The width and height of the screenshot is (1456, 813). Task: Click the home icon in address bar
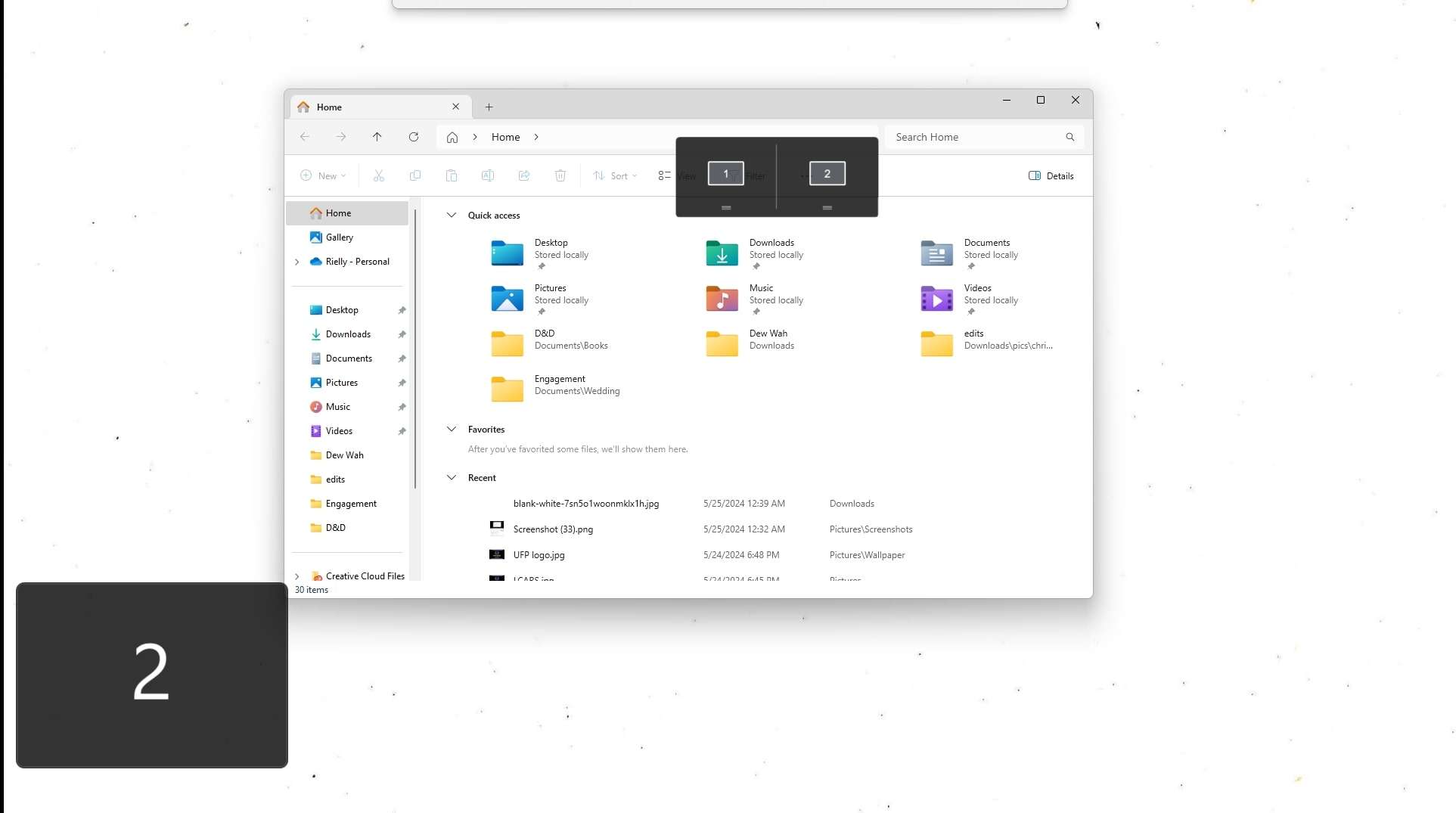click(452, 137)
